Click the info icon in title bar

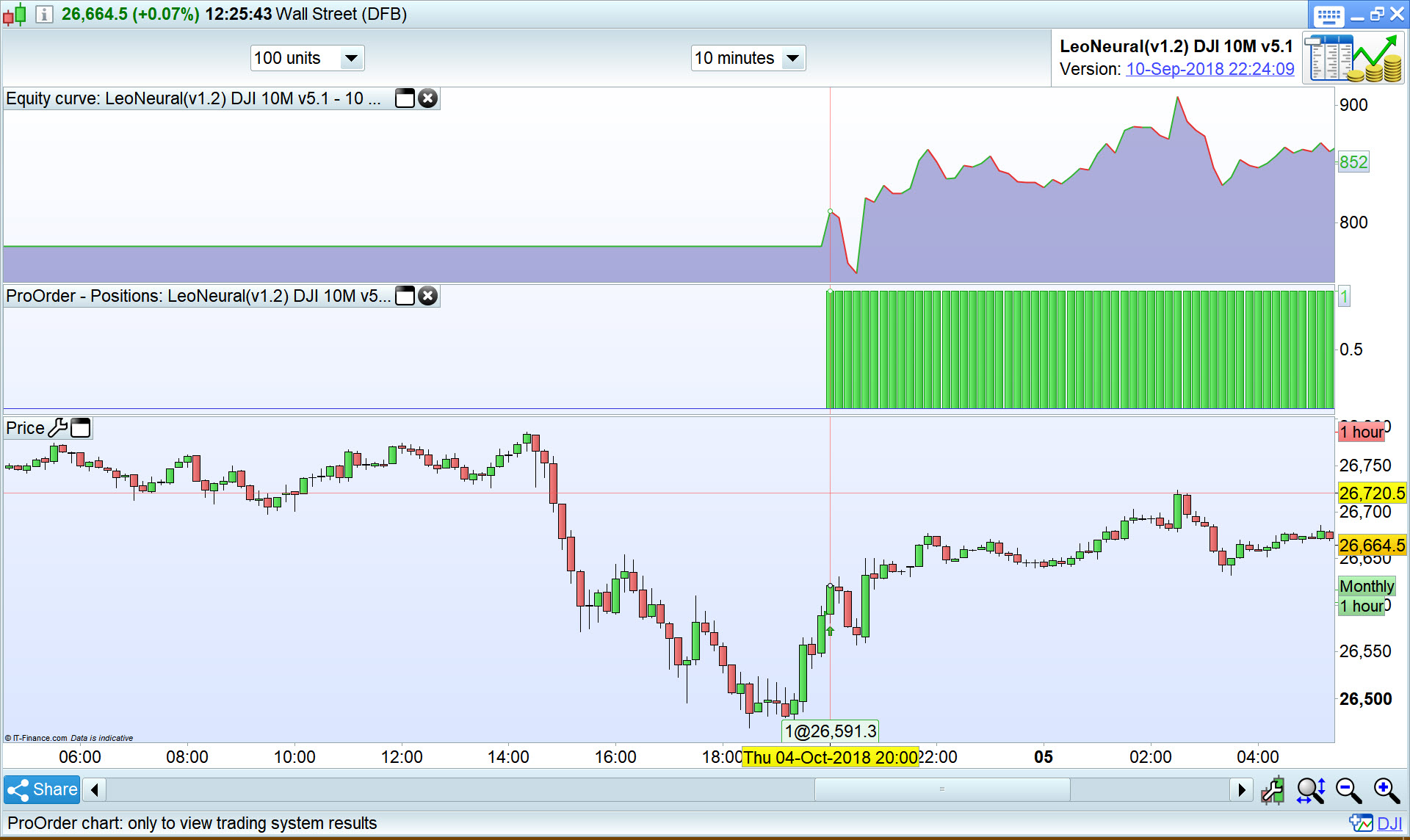point(44,14)
